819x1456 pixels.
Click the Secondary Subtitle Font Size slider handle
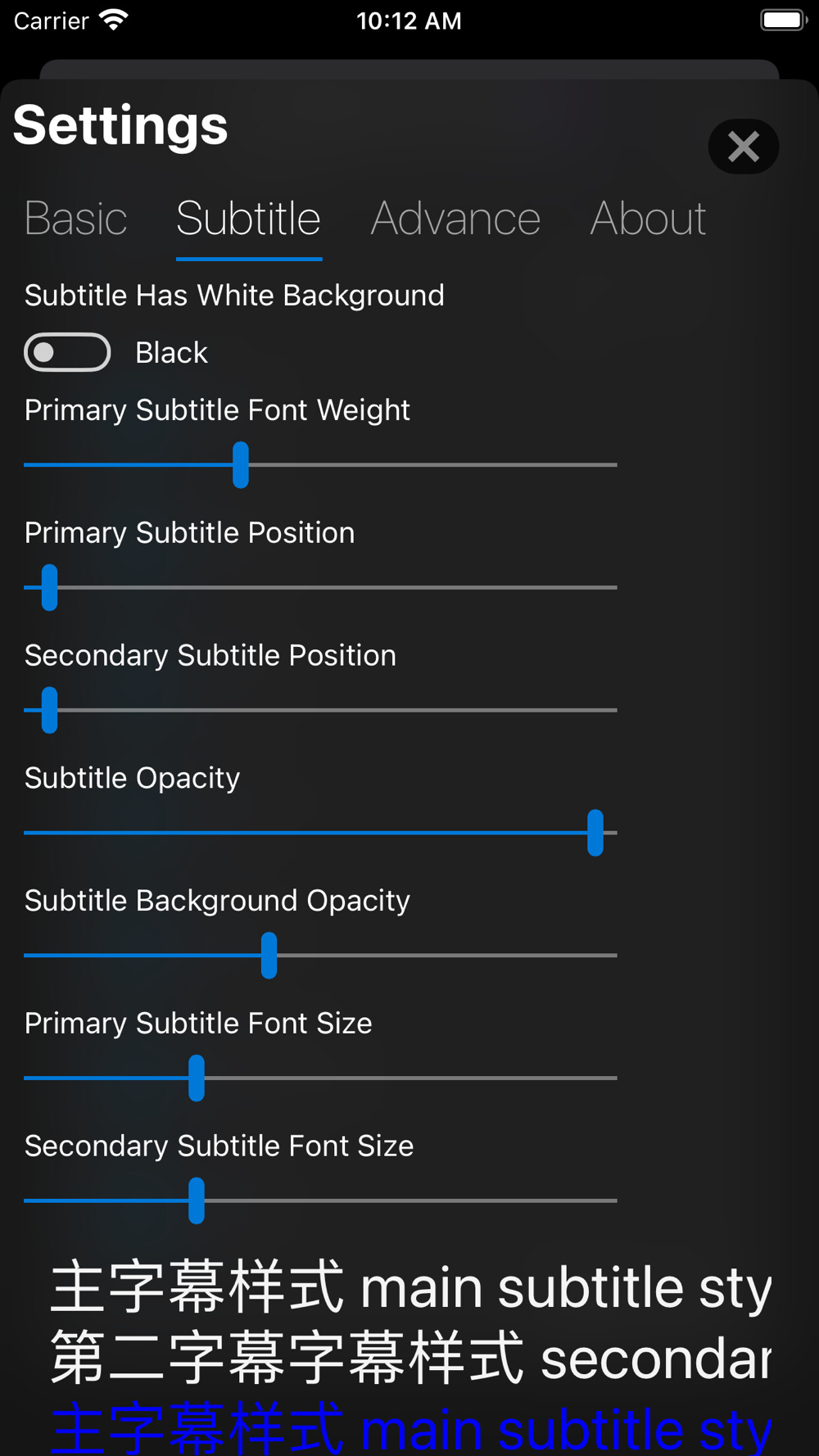pos(197,1201)
